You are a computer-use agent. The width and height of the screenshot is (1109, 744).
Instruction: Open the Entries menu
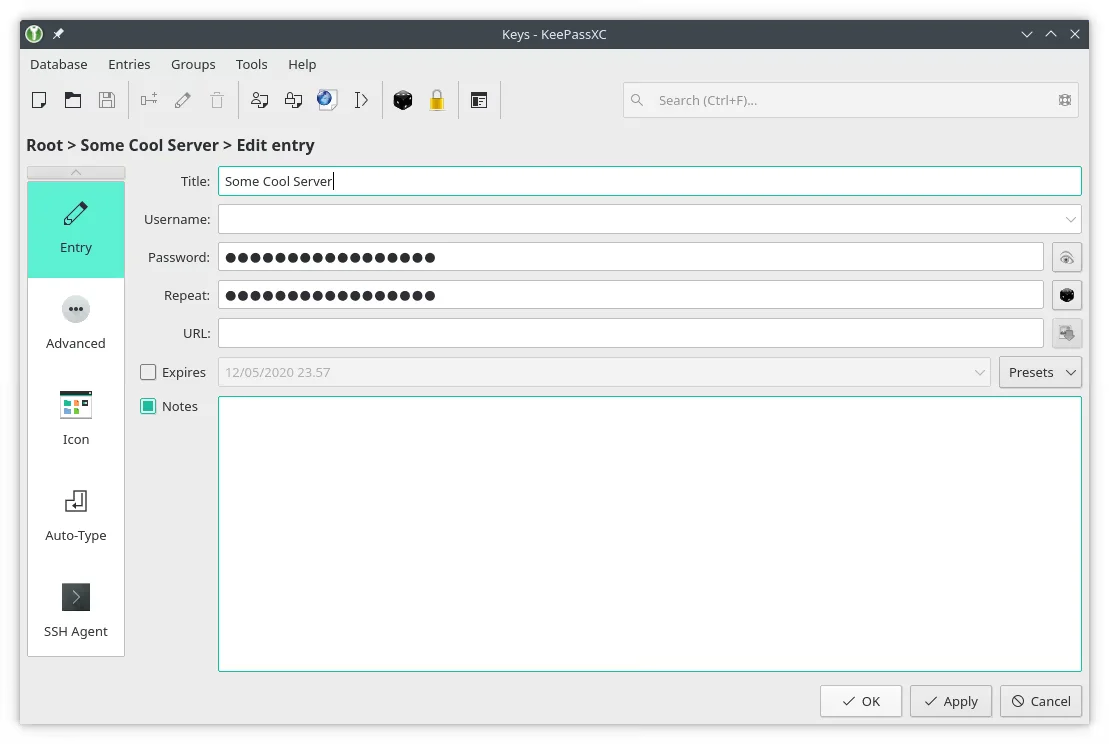(x=129, y=64)
